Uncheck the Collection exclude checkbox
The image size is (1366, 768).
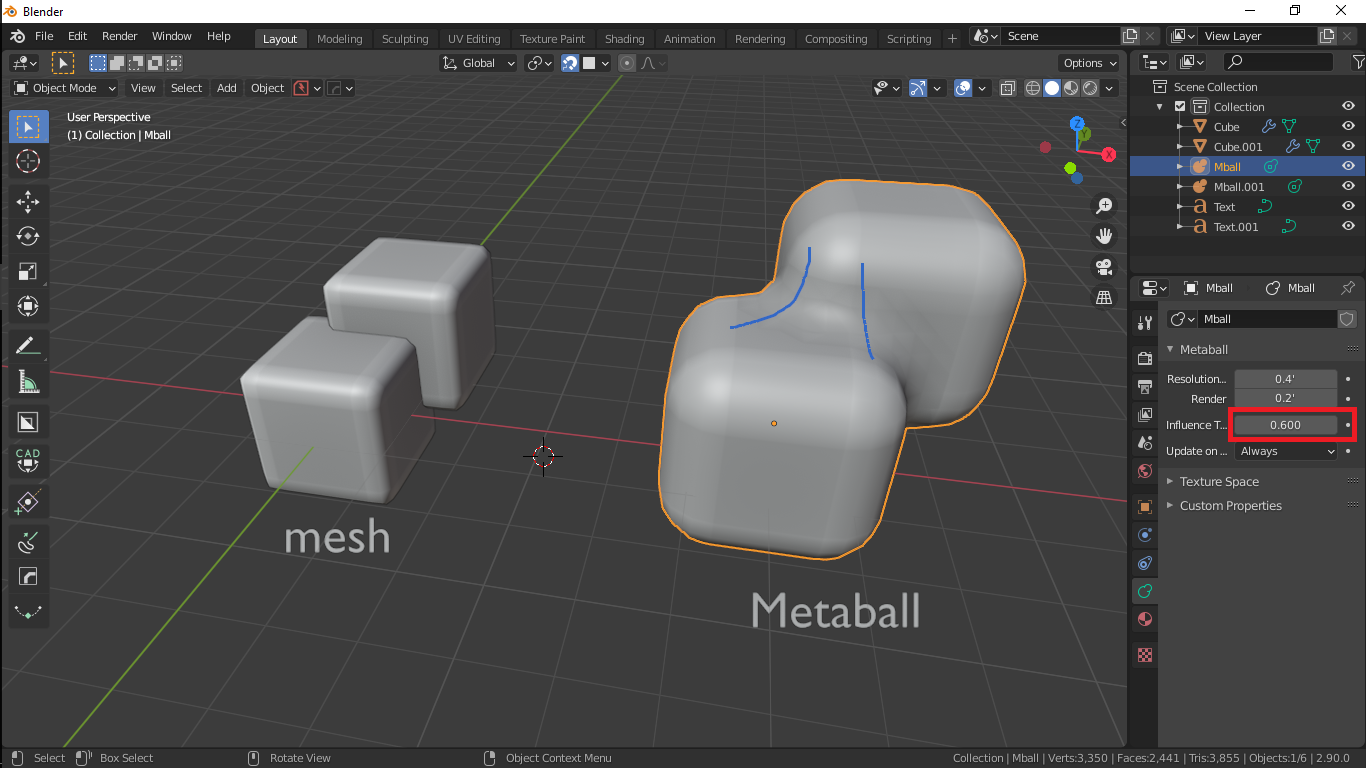tap(1180, 107)
